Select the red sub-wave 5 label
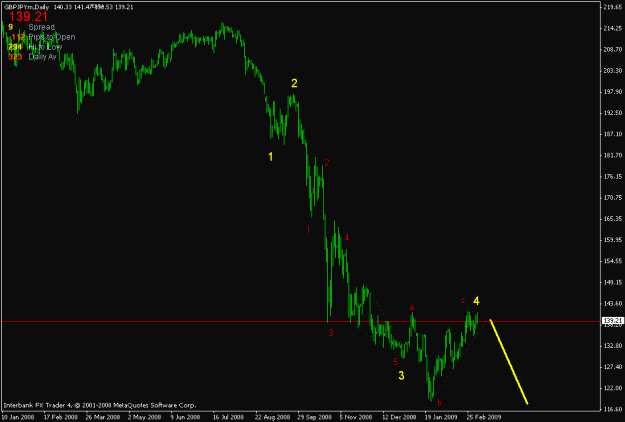 (395, 362)
